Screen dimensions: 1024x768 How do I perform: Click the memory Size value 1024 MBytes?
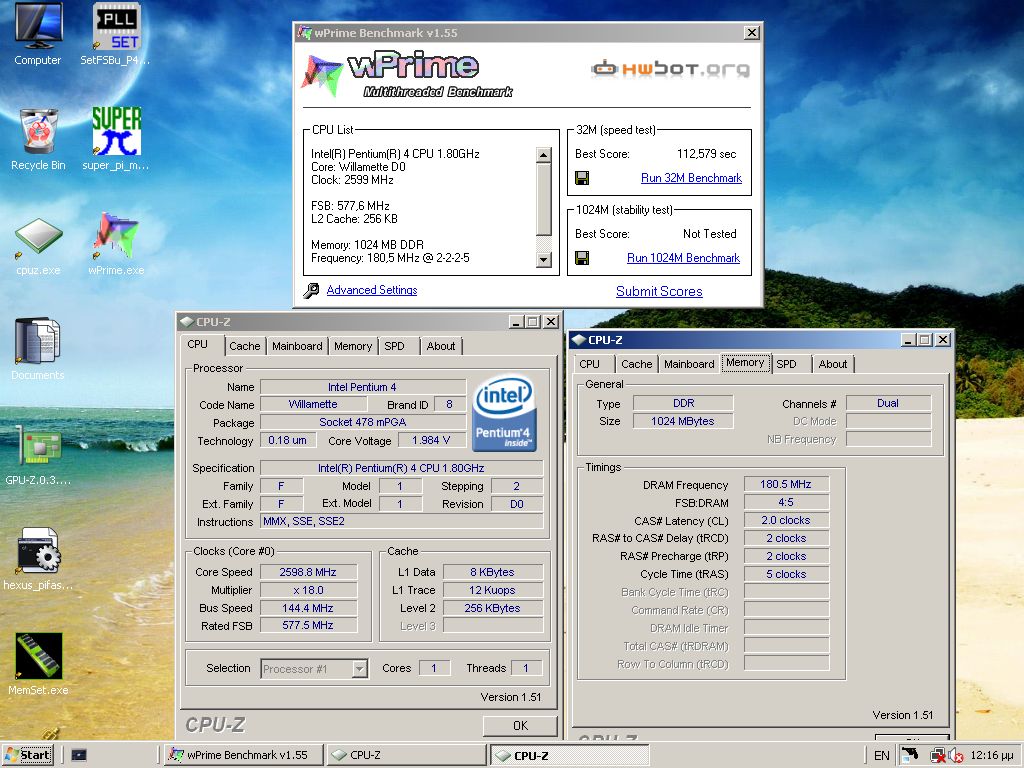click(x=682, y=421)
